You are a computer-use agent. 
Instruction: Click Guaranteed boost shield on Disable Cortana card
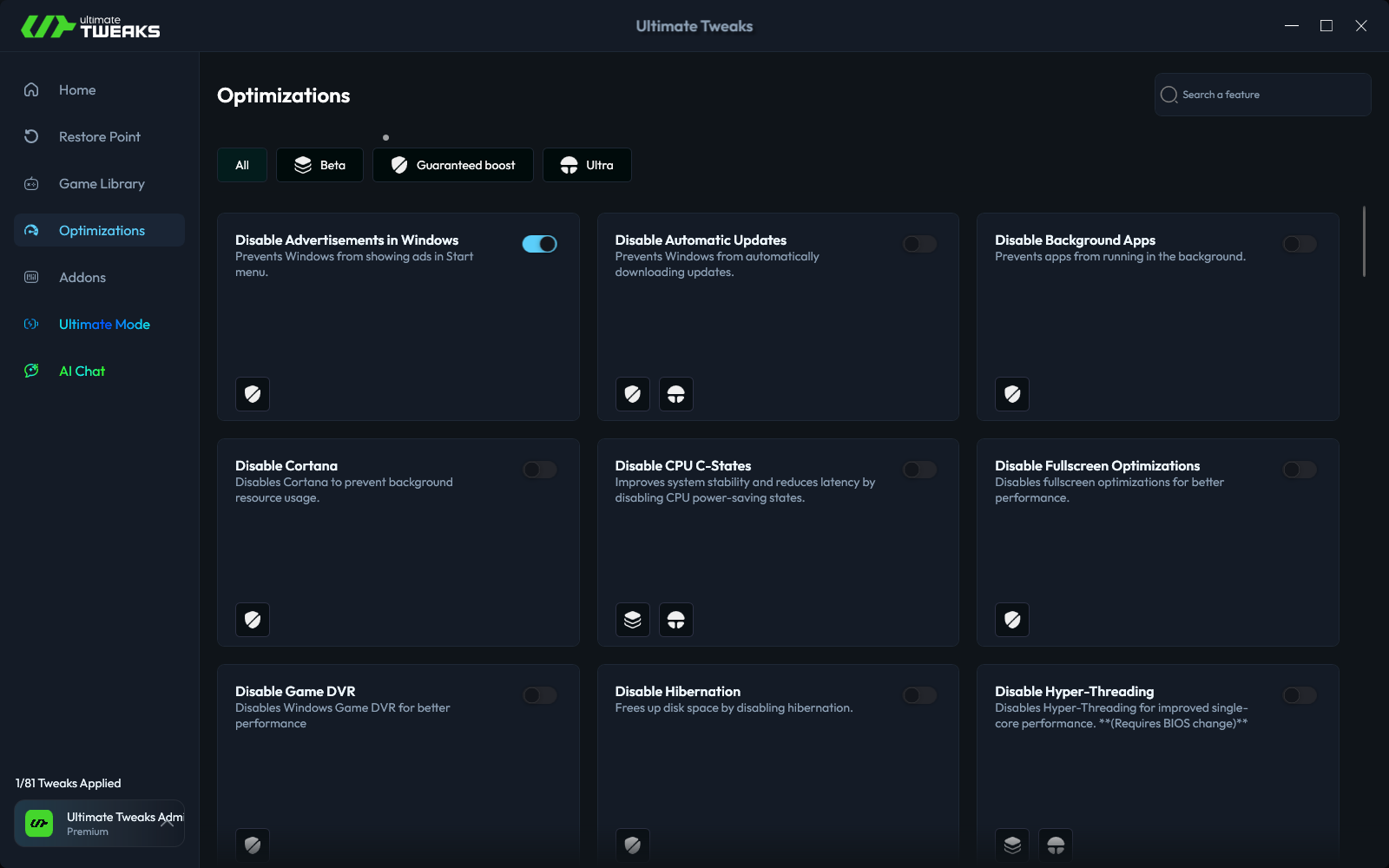(253, 620)
